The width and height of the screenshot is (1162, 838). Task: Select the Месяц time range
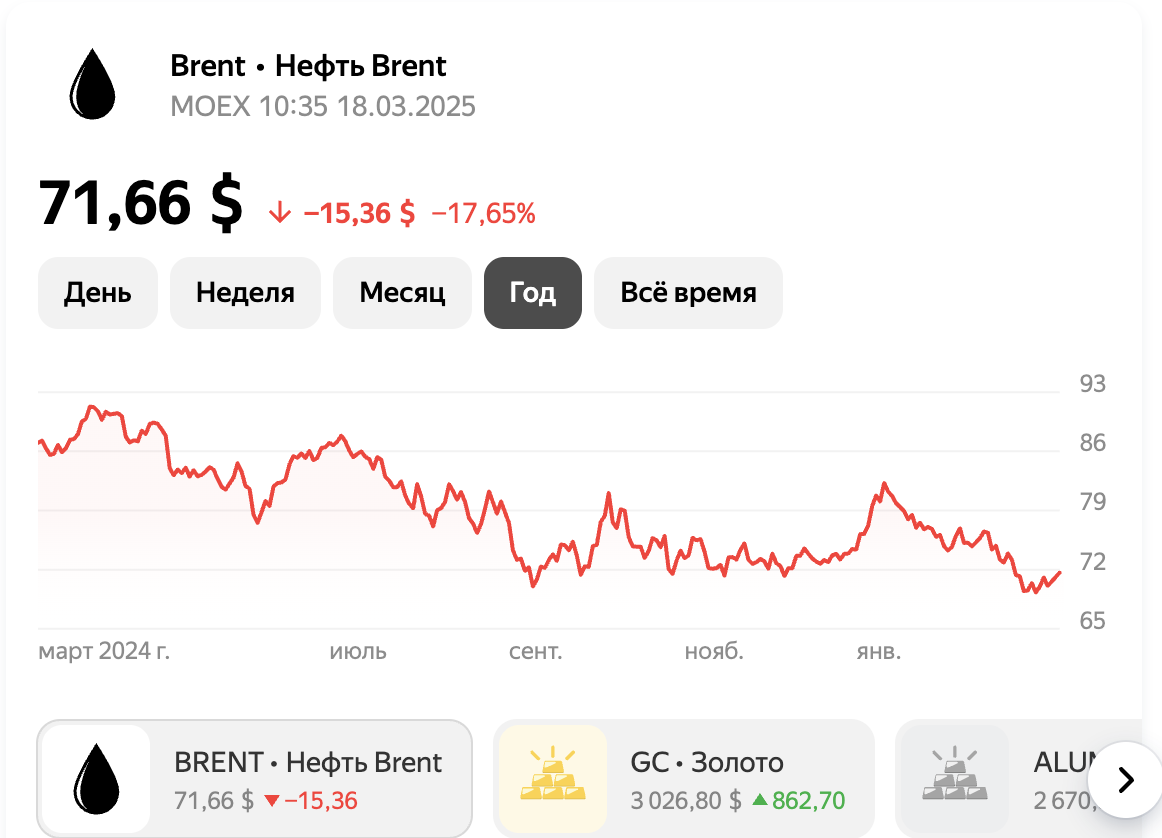point(402,293)
